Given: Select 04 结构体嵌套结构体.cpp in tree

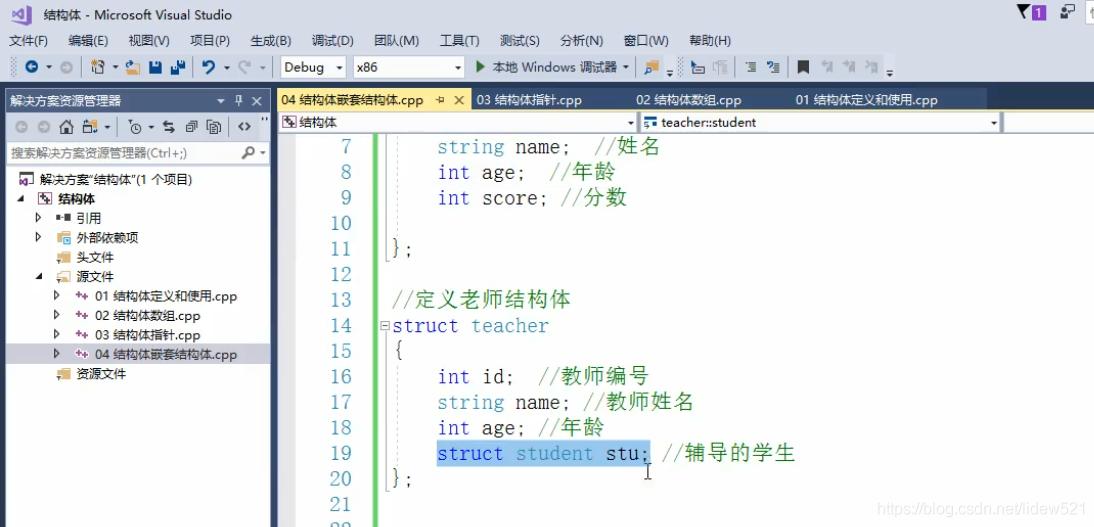Looking at the screenshot, I should click(166, 355).
